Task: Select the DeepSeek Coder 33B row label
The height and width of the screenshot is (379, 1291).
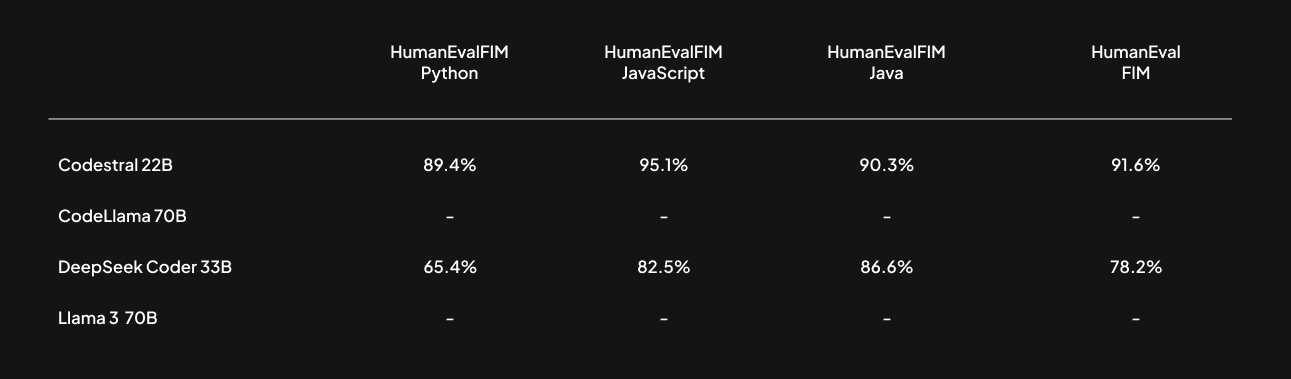Action: click(x=146, y=268)
